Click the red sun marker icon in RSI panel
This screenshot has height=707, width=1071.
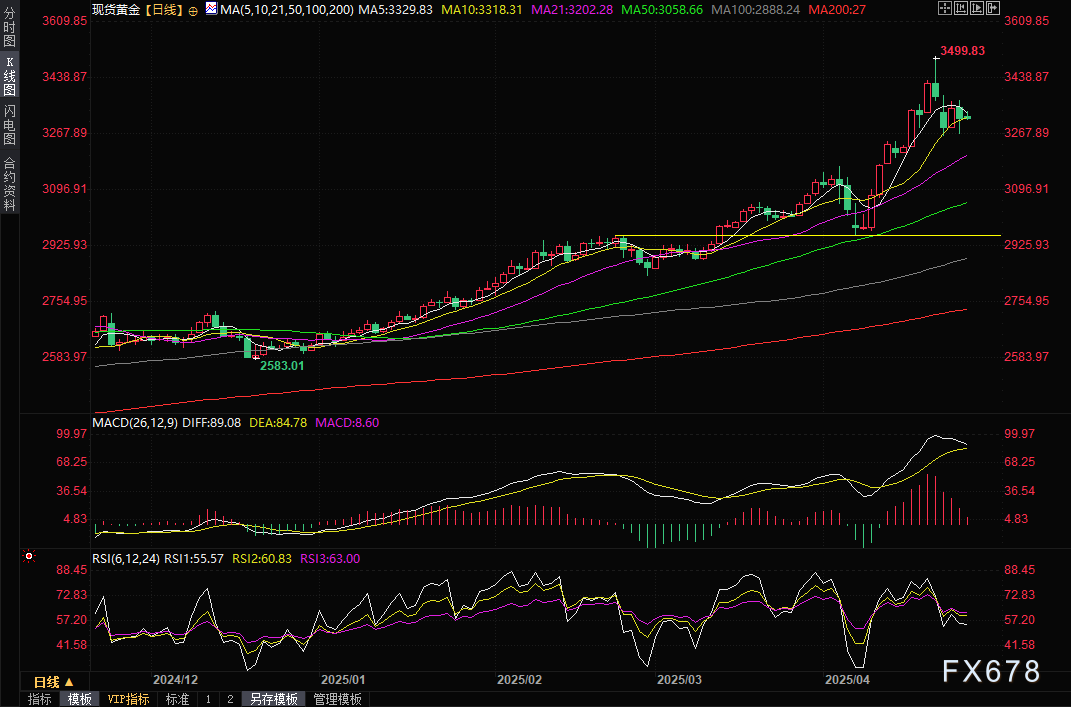click(30, 556)
